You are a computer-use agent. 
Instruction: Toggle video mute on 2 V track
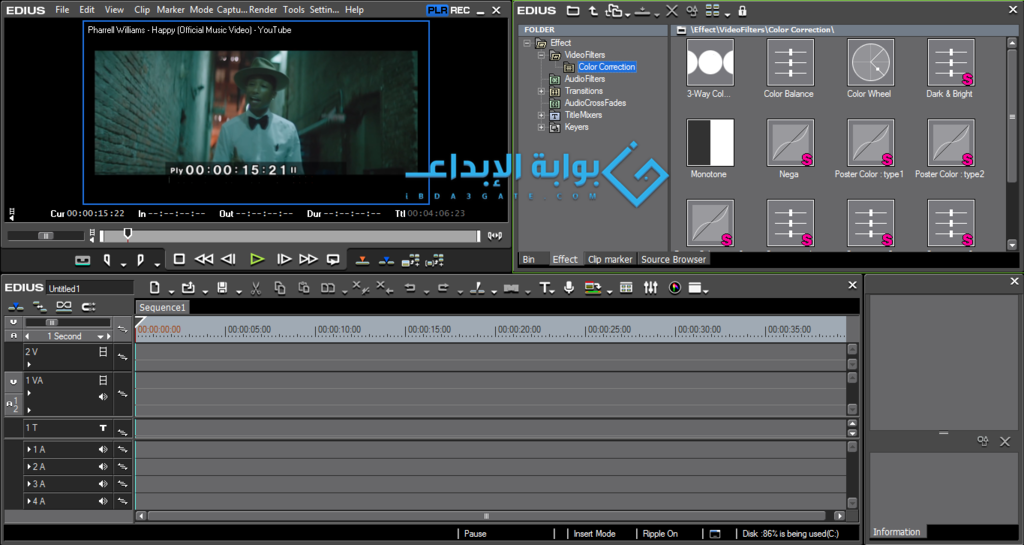tap(103, 352)
